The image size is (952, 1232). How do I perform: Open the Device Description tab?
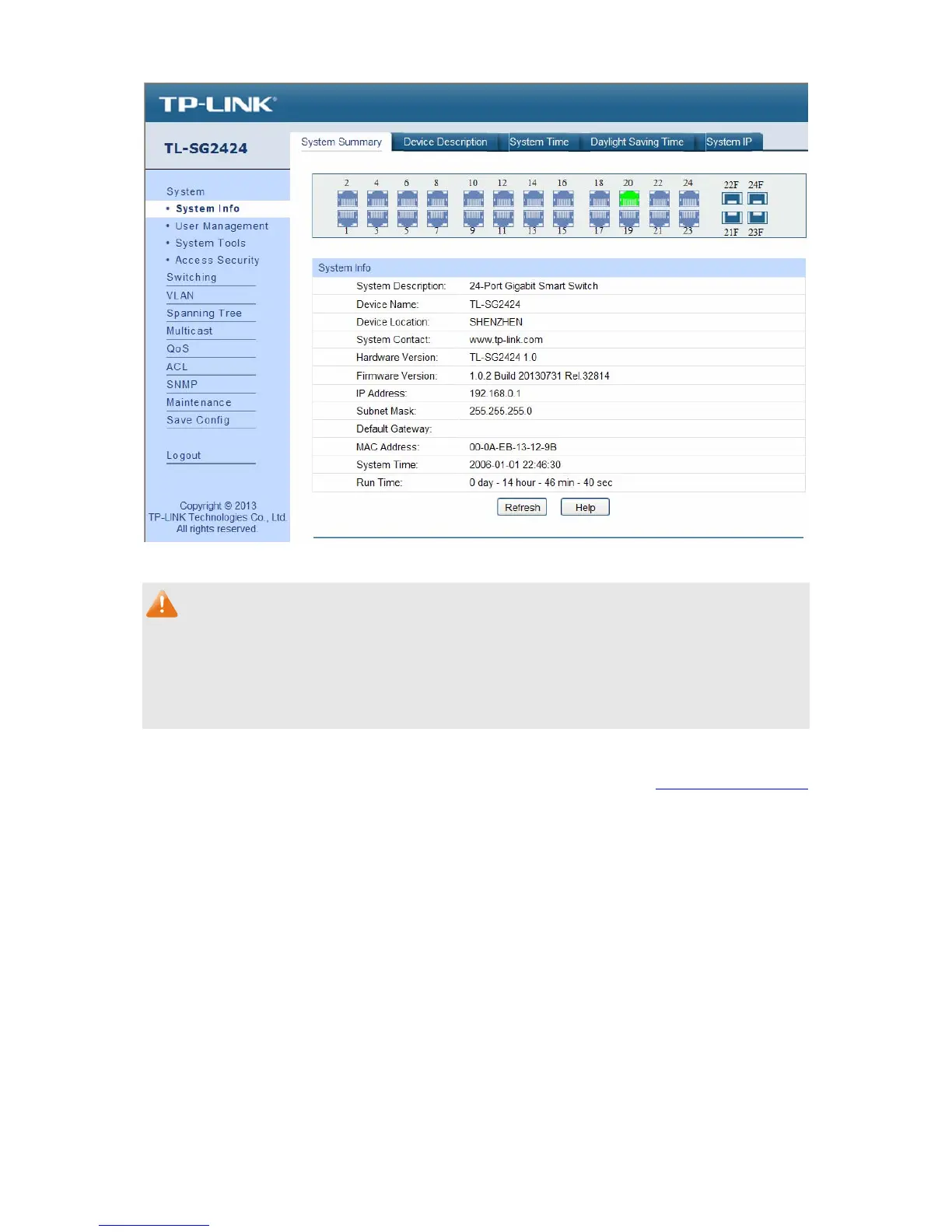[x=445, y=142]
